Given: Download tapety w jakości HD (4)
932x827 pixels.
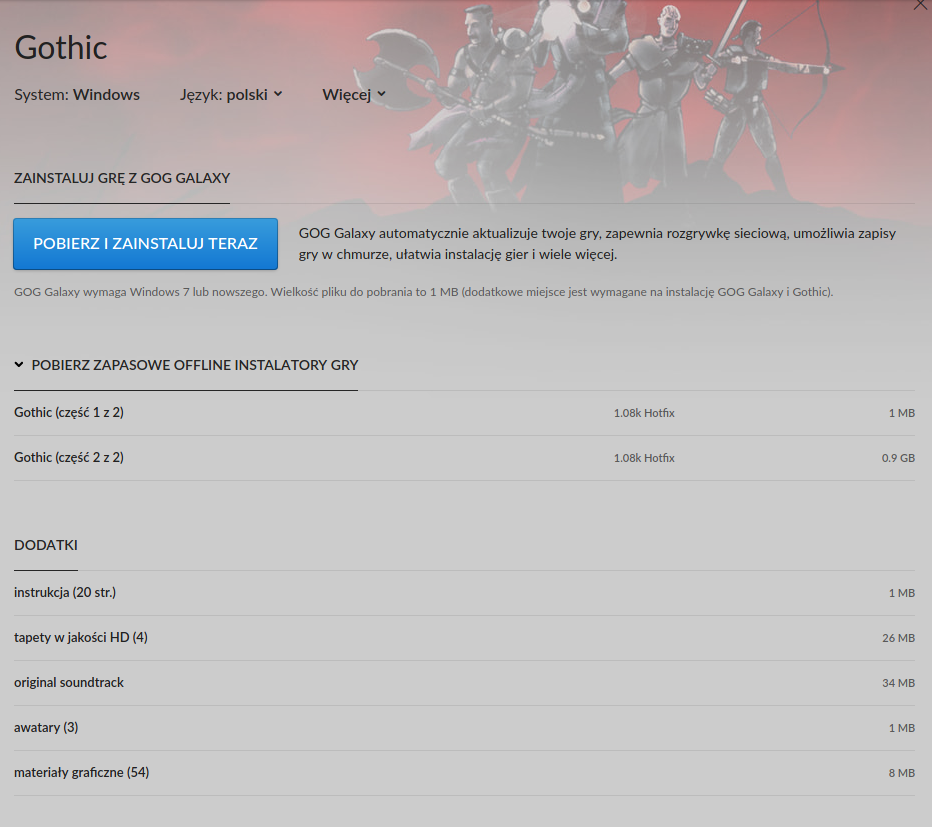Looking at the screenshot, I should point(464,638).
